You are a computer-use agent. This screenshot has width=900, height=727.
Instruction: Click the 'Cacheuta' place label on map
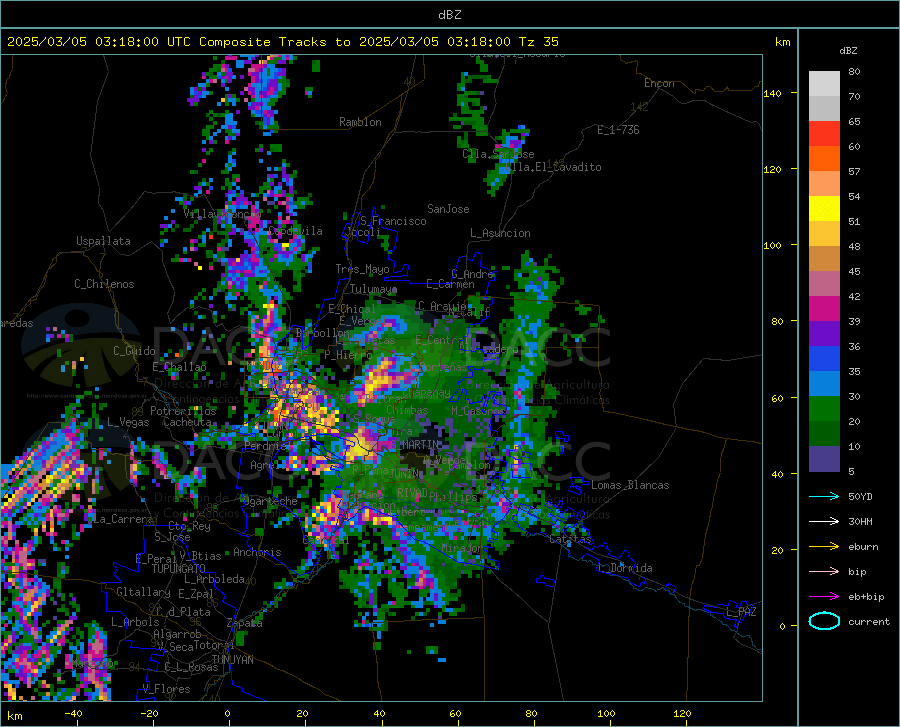point(187,422)
